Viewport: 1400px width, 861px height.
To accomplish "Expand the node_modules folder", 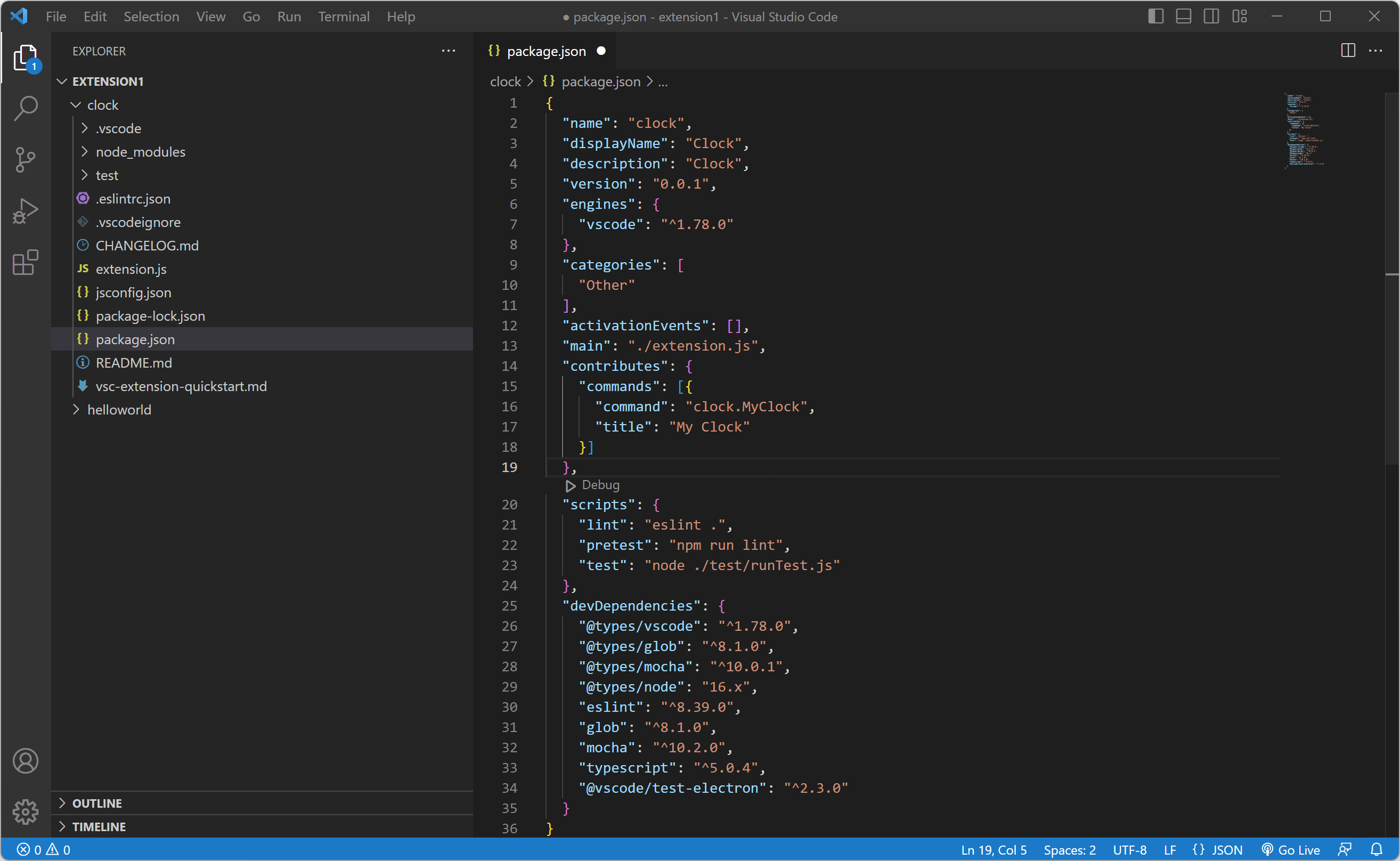I will [x=140, y=152].
